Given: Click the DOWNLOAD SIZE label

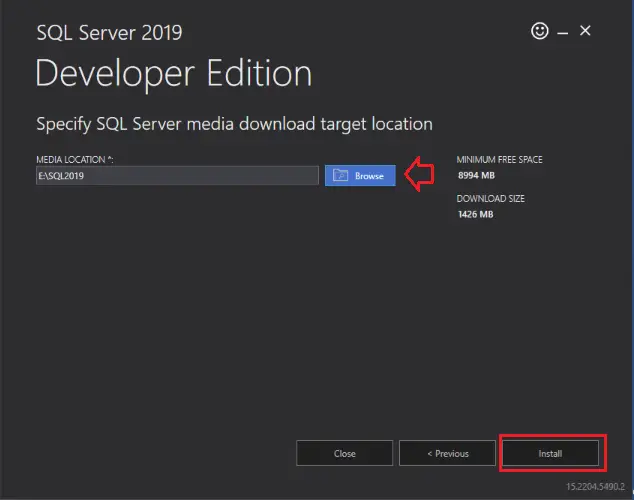Looking at the screenshot, I should point(490,198).
